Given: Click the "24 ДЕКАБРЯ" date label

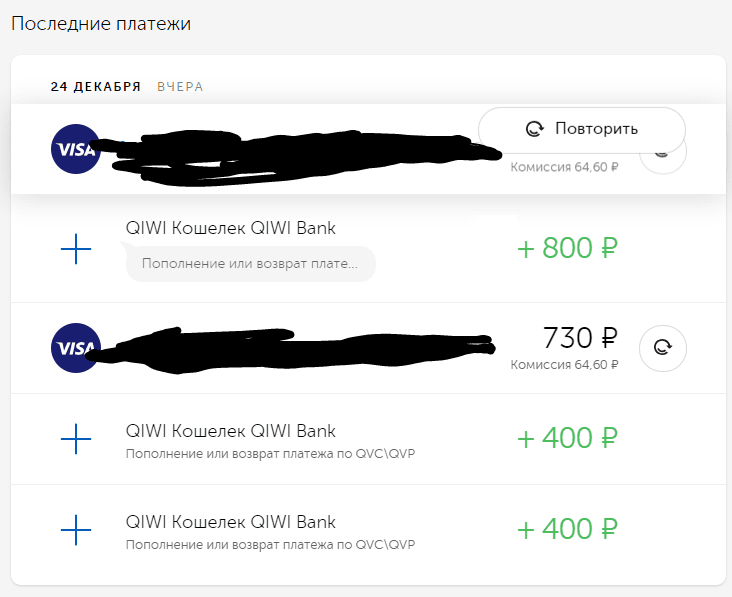Looking at the screenshot, I should [96, 87].
